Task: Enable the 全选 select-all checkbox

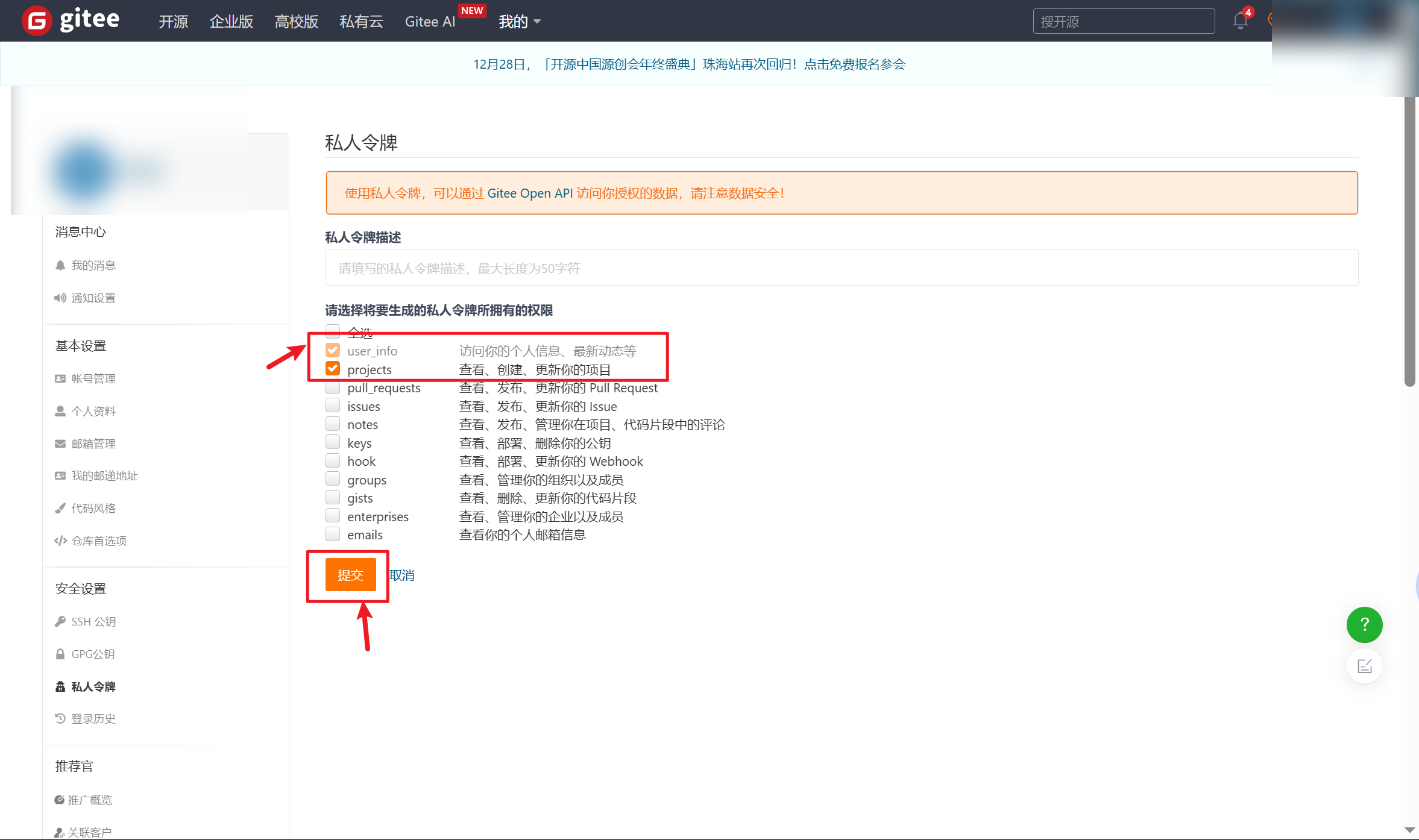Action: pos(333,331)
